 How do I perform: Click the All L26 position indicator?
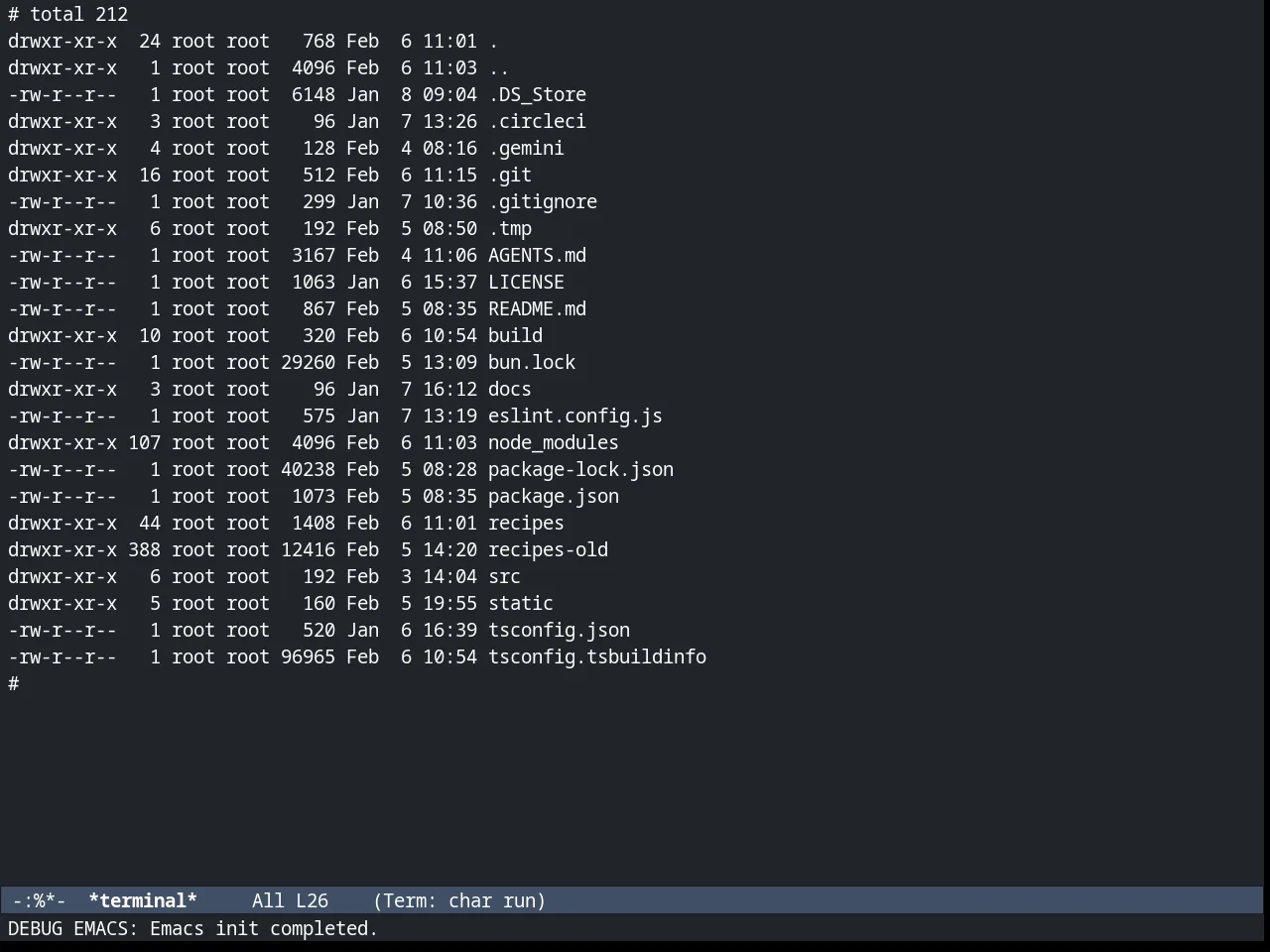(x=290, y=900)
